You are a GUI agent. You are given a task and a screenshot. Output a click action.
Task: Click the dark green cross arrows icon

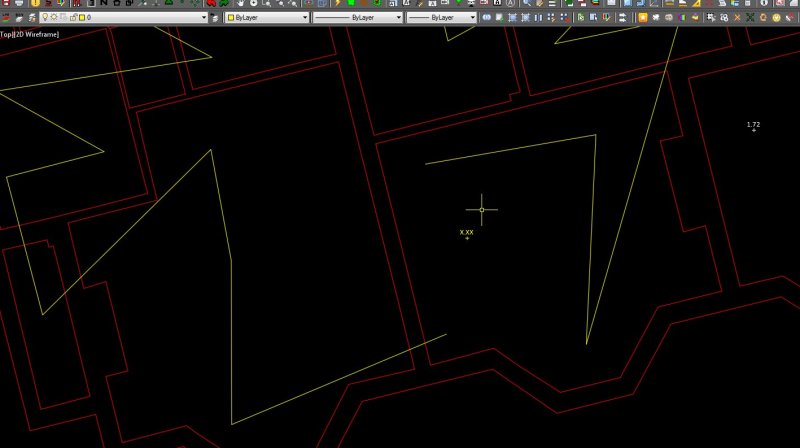click(x=750, y=17)
